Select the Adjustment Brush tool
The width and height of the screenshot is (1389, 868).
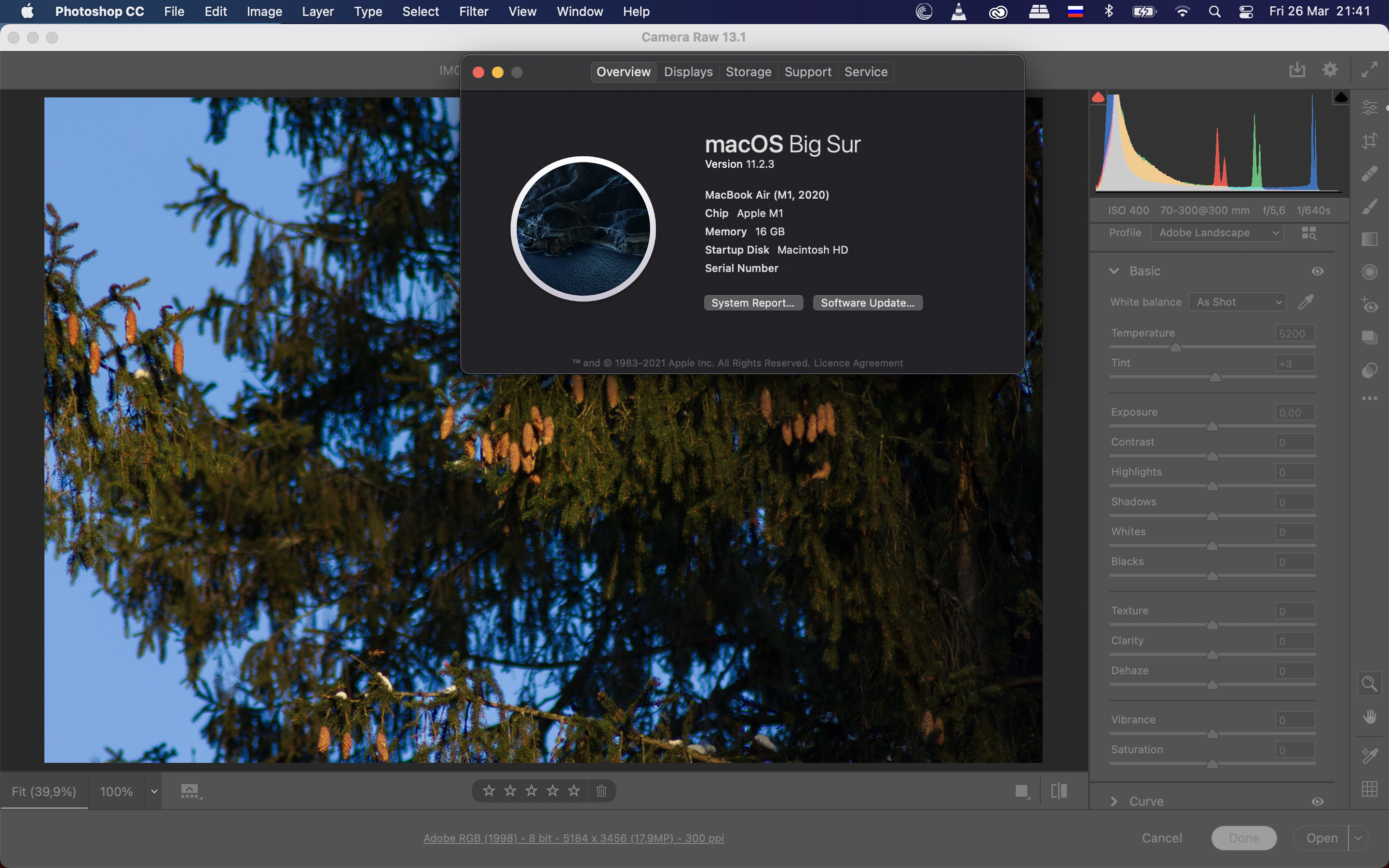(1370, 207)
